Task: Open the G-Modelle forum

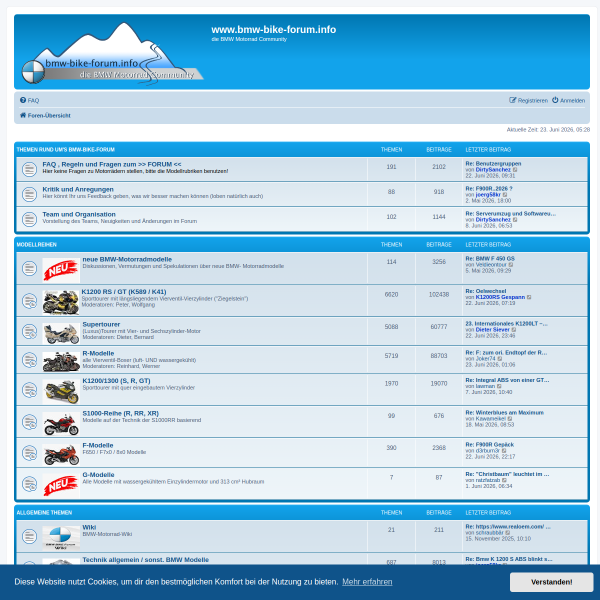Action: coord(98,475)
